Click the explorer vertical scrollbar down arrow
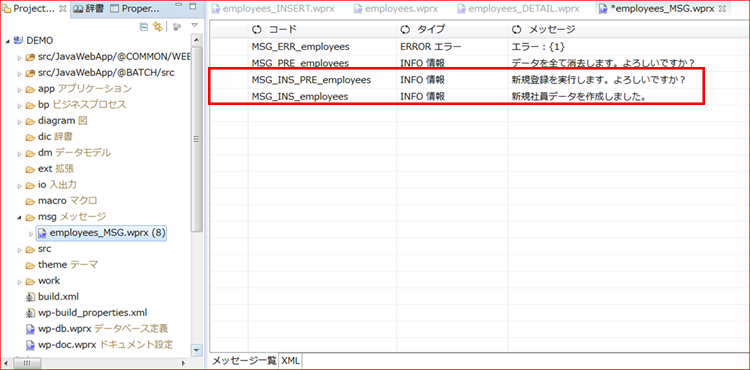 [x=197, y=350]
